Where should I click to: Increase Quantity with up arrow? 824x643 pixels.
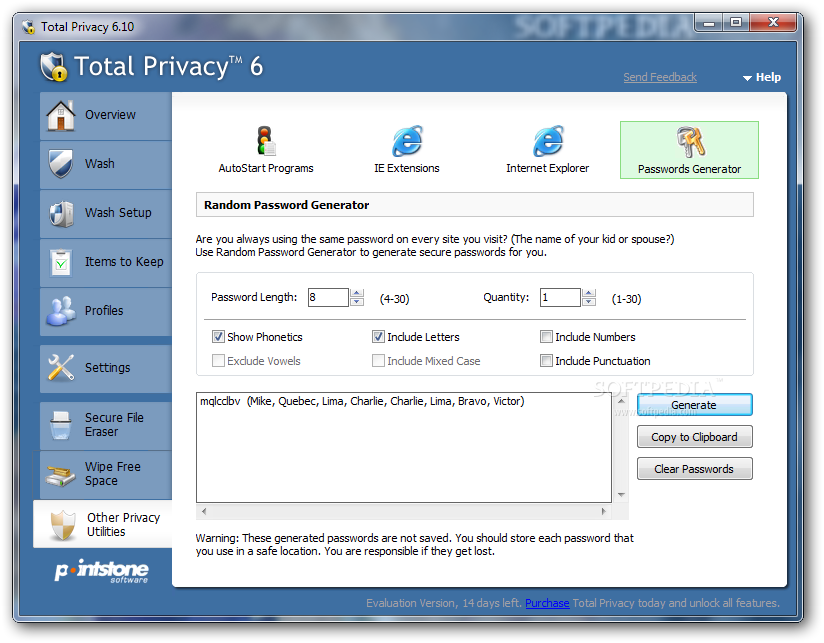coord(589,293)
